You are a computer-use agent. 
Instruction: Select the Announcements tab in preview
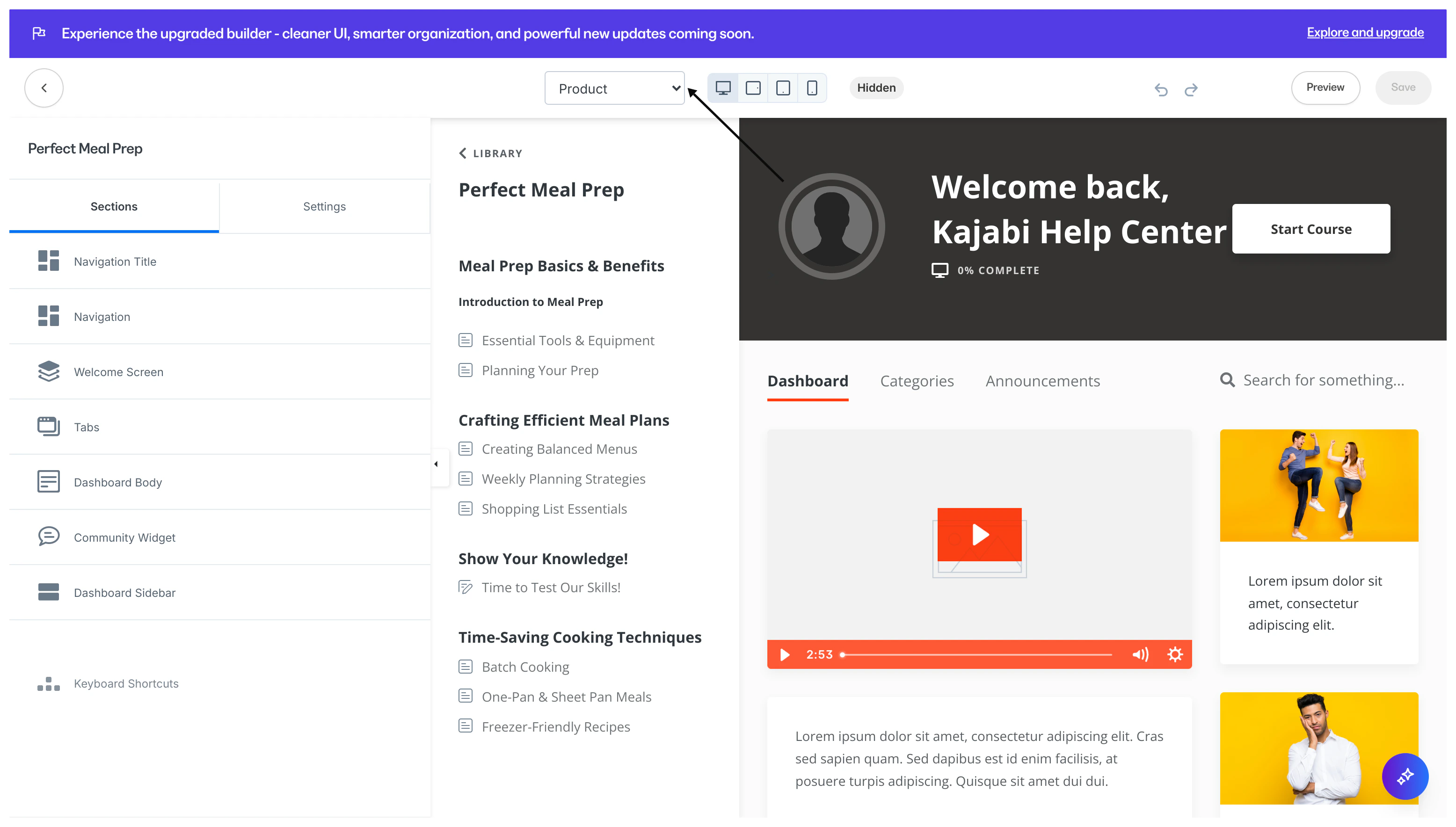pos(1042,381)
